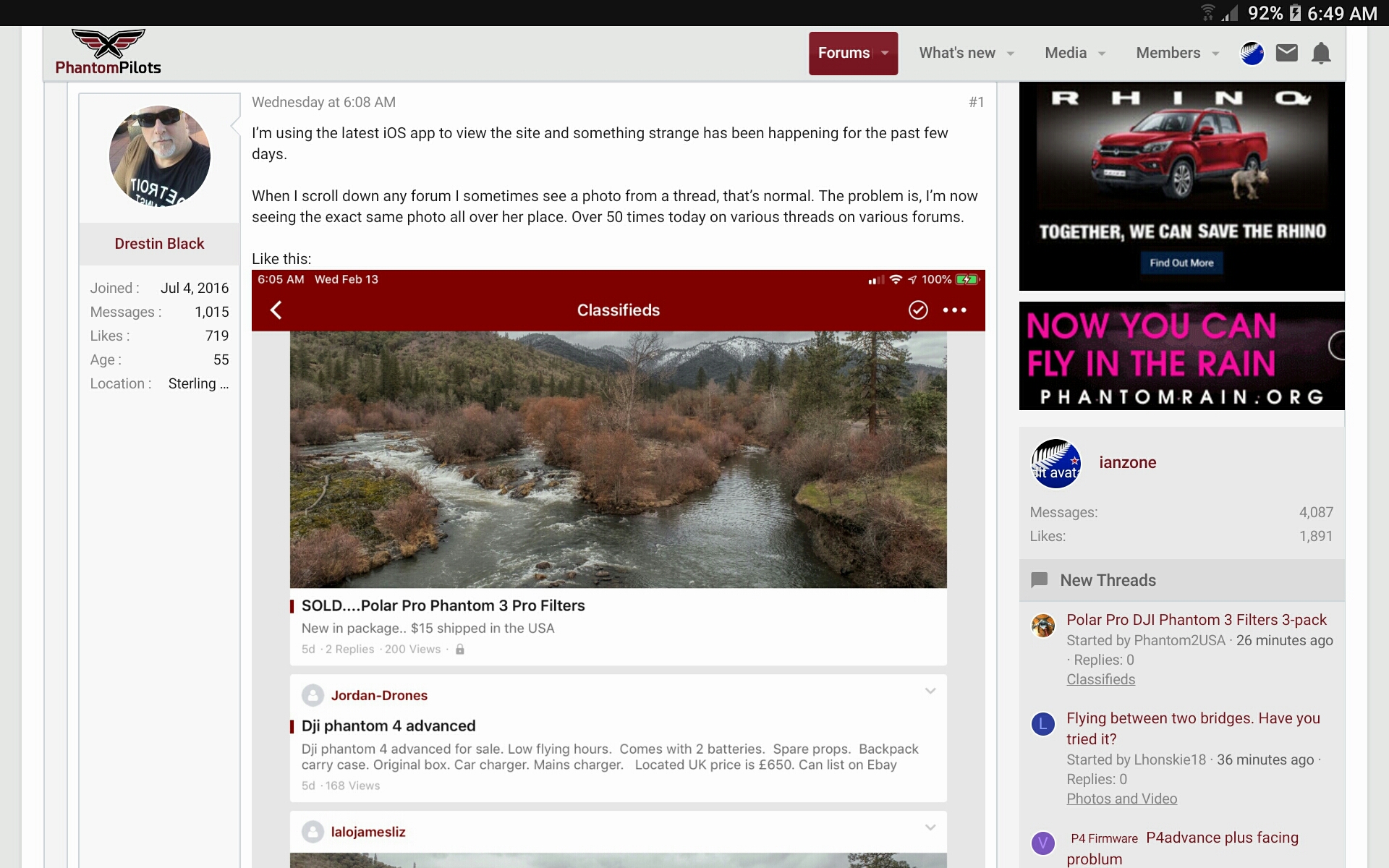This screenshot has width=1389, height=868.
Task: Click Find Out More in Rhino ad
Action: pyautogui.click(x=1182, y=263)
